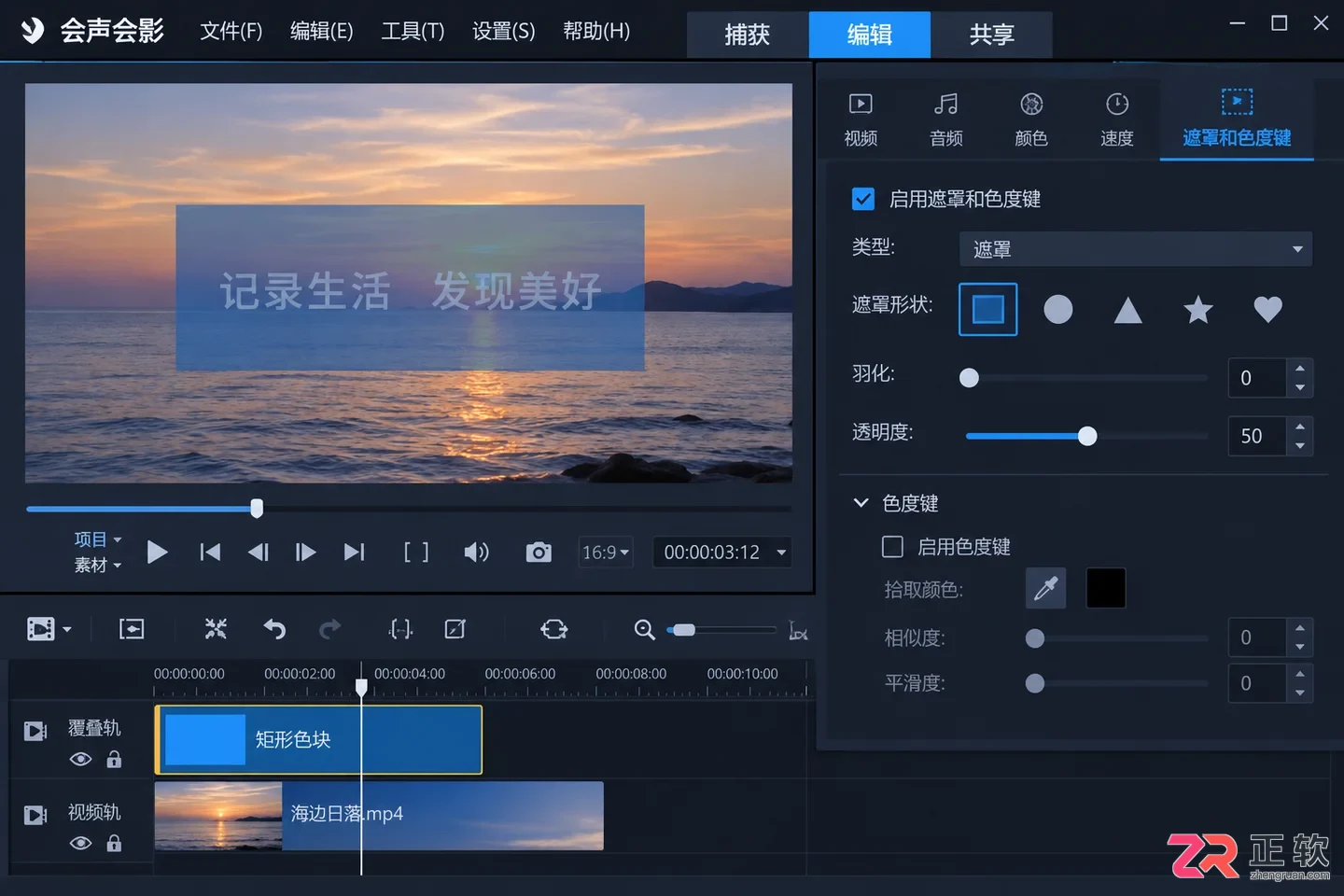This screenshot has width=1344, height=896.
Task: Lock the 覆叠轨 track
Action: point(114,759)
